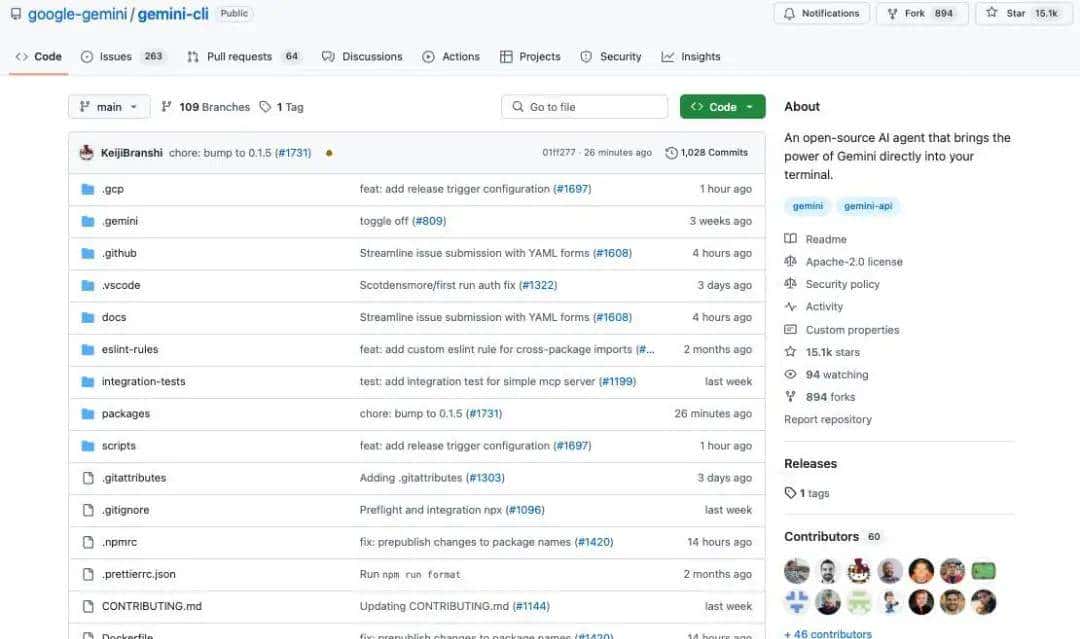Click the Fork button
The width and height of the screenshot is (1080, 639).
click(x=922, y=13)
